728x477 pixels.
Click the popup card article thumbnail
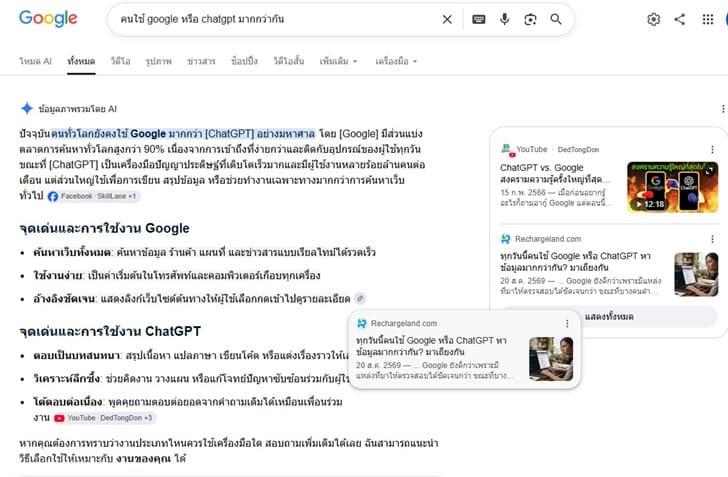(x=551, y=359)
